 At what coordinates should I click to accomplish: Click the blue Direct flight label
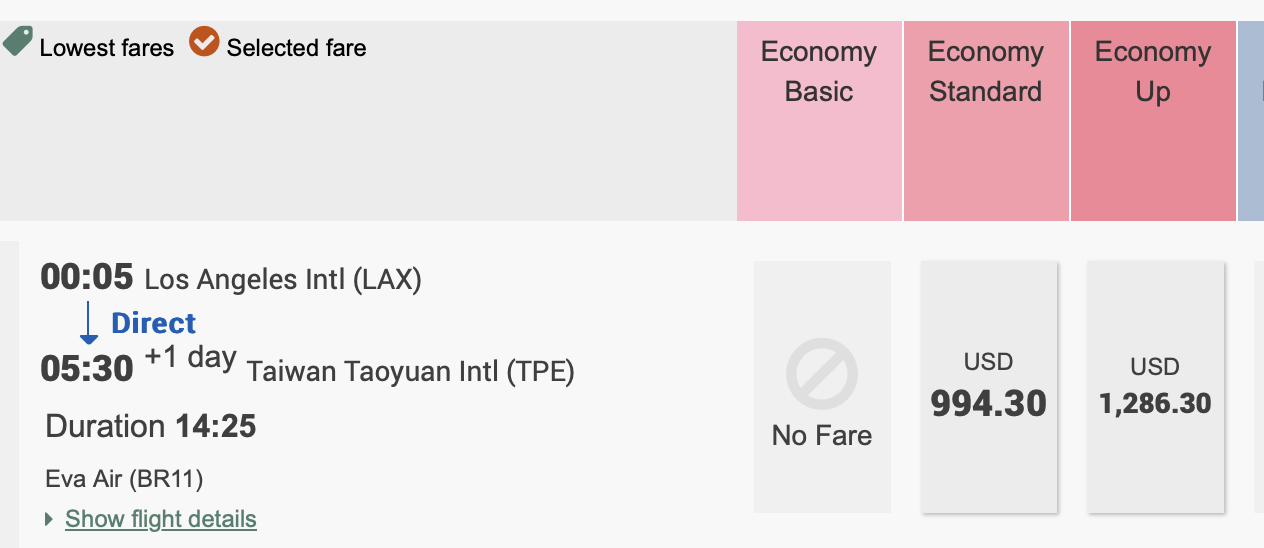(x=153, y=323)
